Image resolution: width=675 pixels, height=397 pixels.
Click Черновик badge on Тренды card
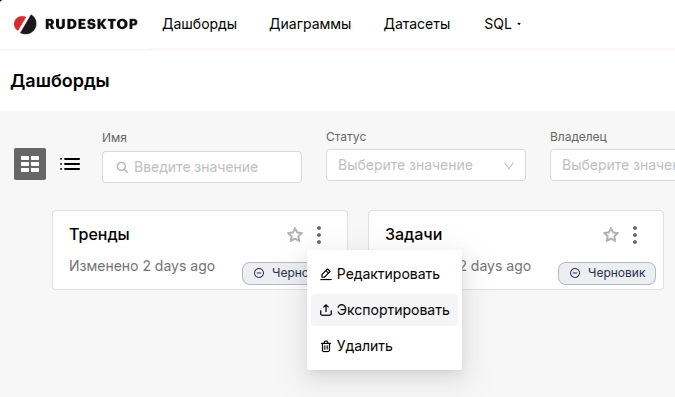tap(275, 273)
